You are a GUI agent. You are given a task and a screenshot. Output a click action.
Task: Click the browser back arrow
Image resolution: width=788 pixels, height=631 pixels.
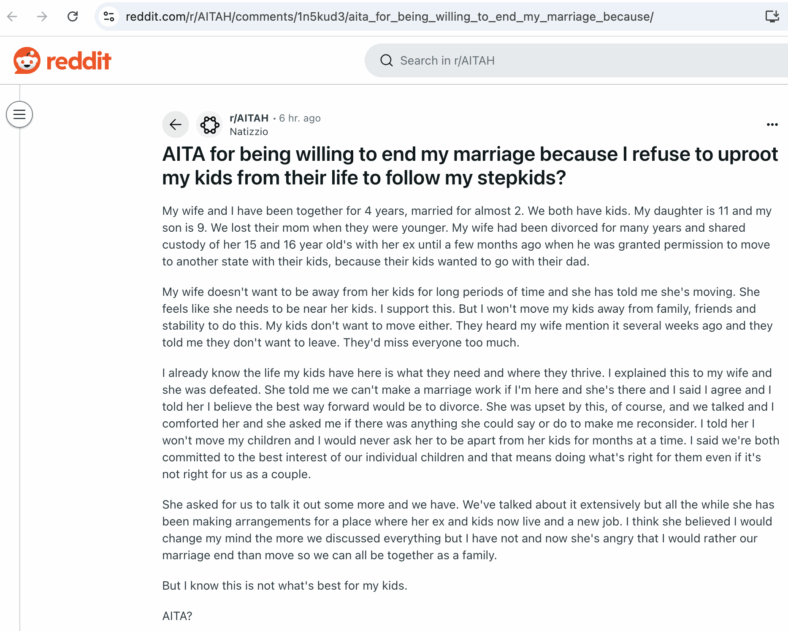12,17
